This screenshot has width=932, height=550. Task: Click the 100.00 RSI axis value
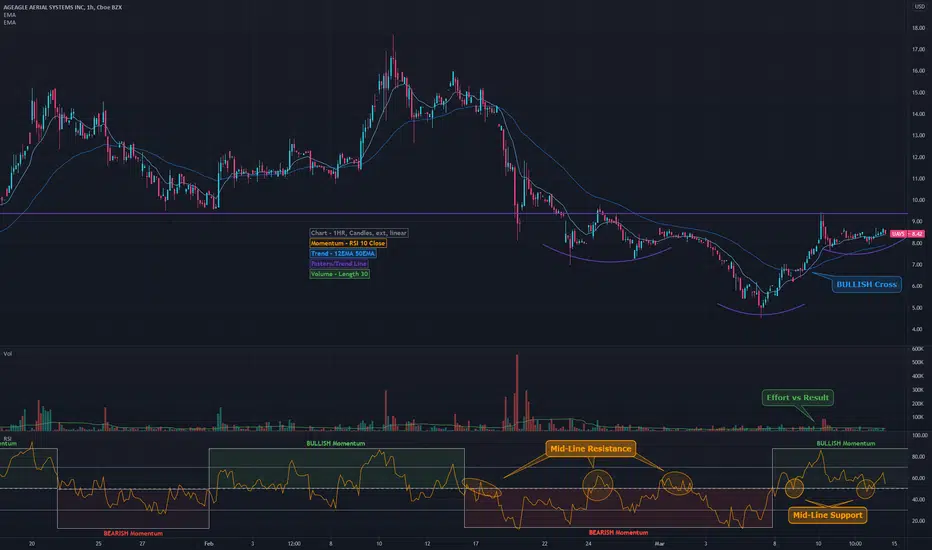[919, 436]
